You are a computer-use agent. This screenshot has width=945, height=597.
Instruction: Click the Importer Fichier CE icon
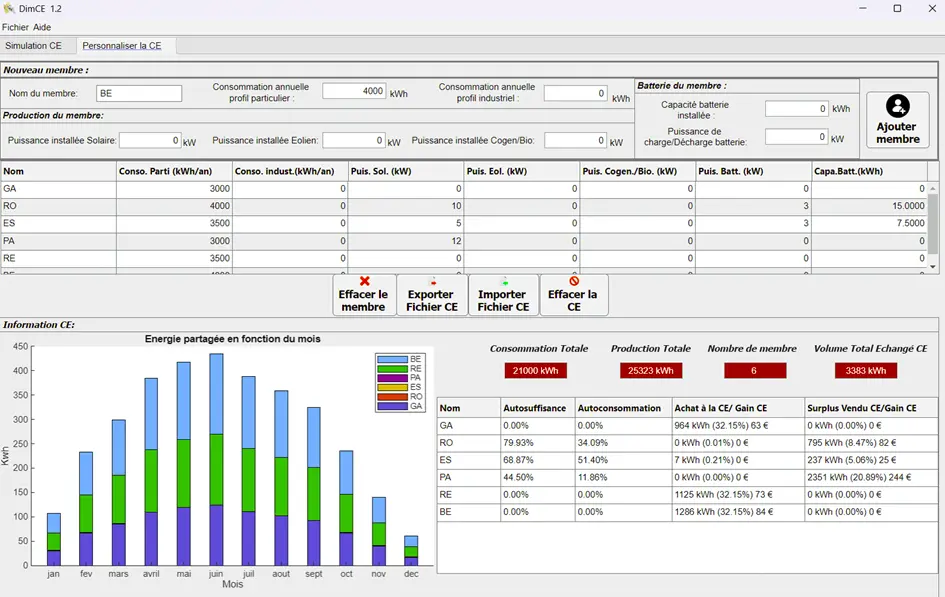tap(503, 282)
